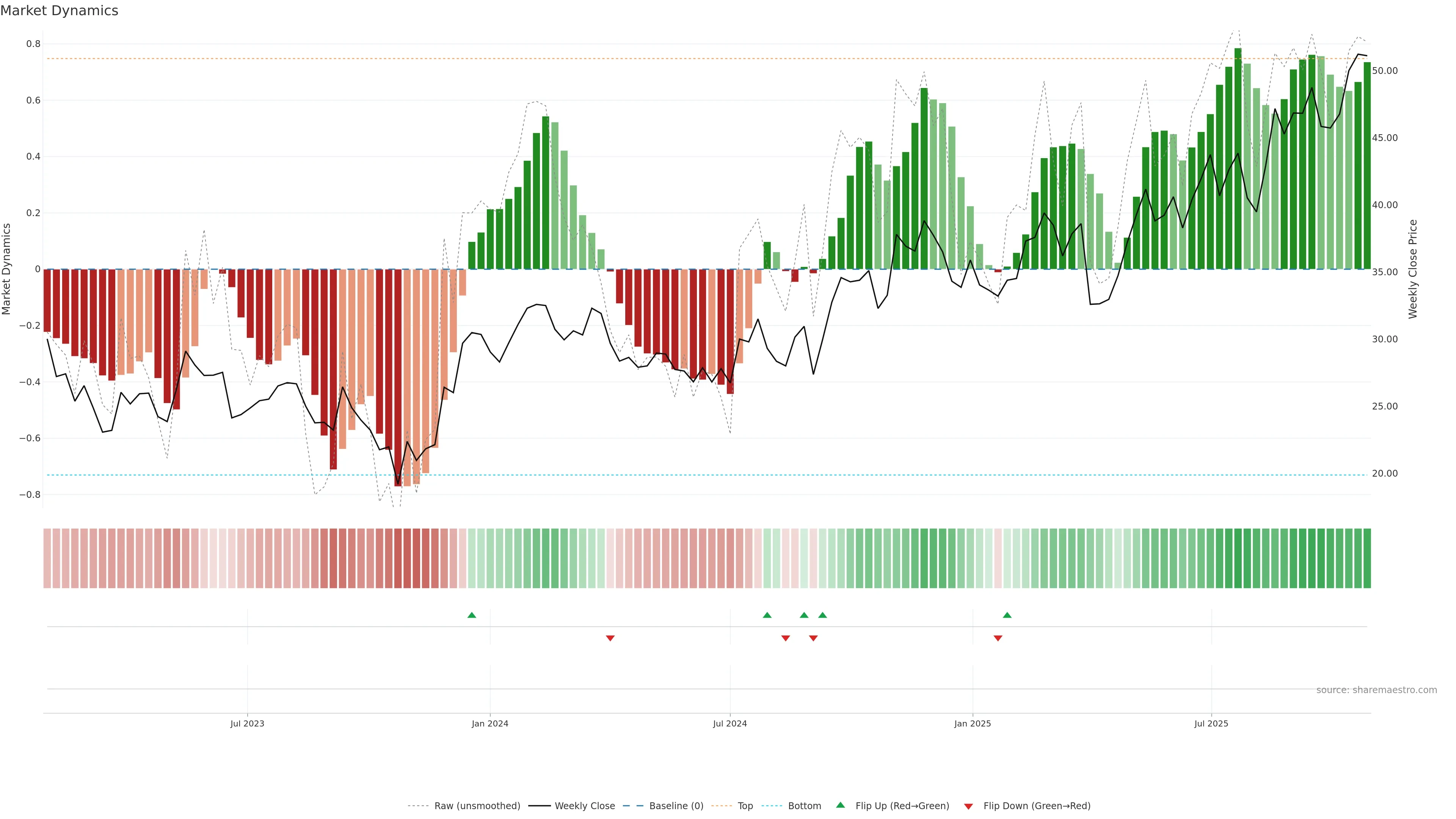
Task: Click the last green flip-up triangle after Jan 2025
Action: (x=1007, y=615)
